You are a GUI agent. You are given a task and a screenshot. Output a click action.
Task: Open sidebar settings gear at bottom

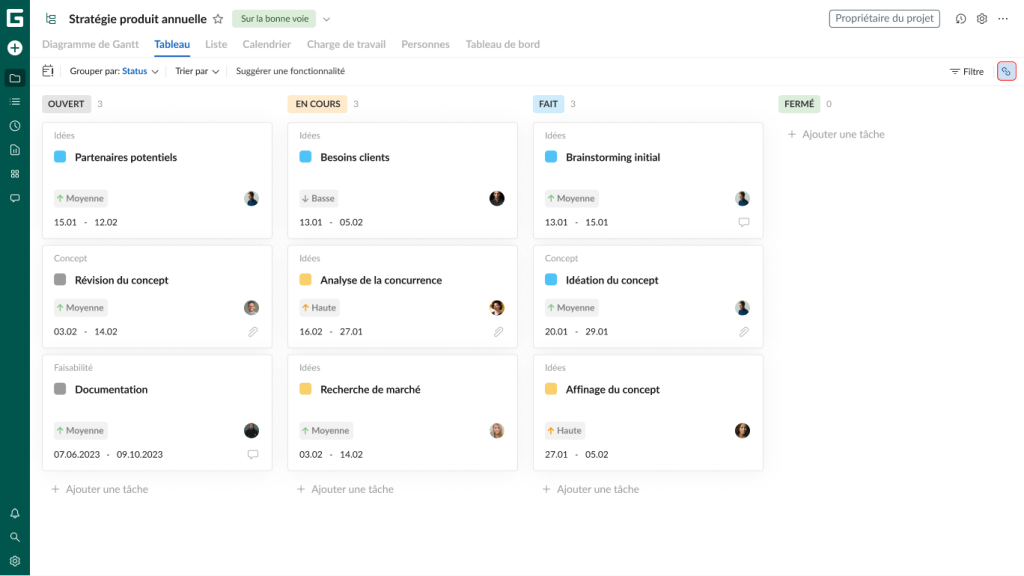pyautogui.click(x=14, y=561)
